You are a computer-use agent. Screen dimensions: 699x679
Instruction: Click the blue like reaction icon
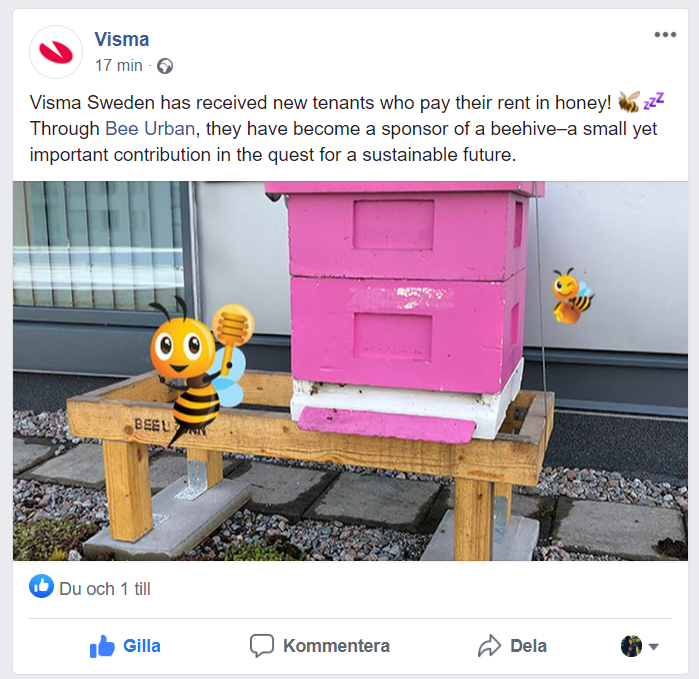point(41,586)
